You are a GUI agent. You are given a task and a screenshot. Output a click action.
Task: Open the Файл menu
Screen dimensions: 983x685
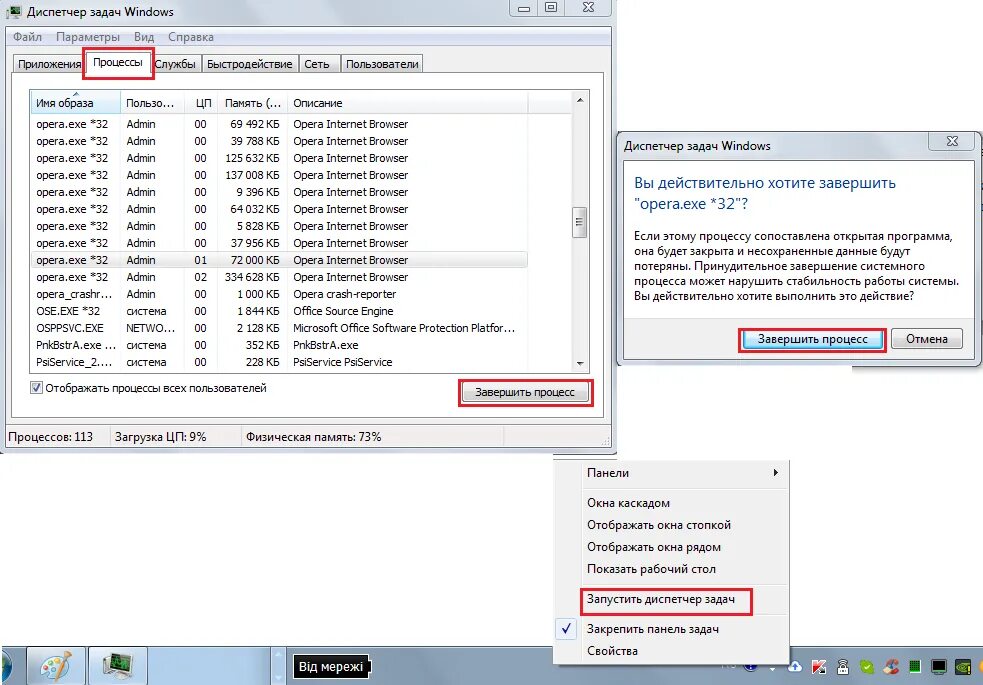tap(28, 37)
